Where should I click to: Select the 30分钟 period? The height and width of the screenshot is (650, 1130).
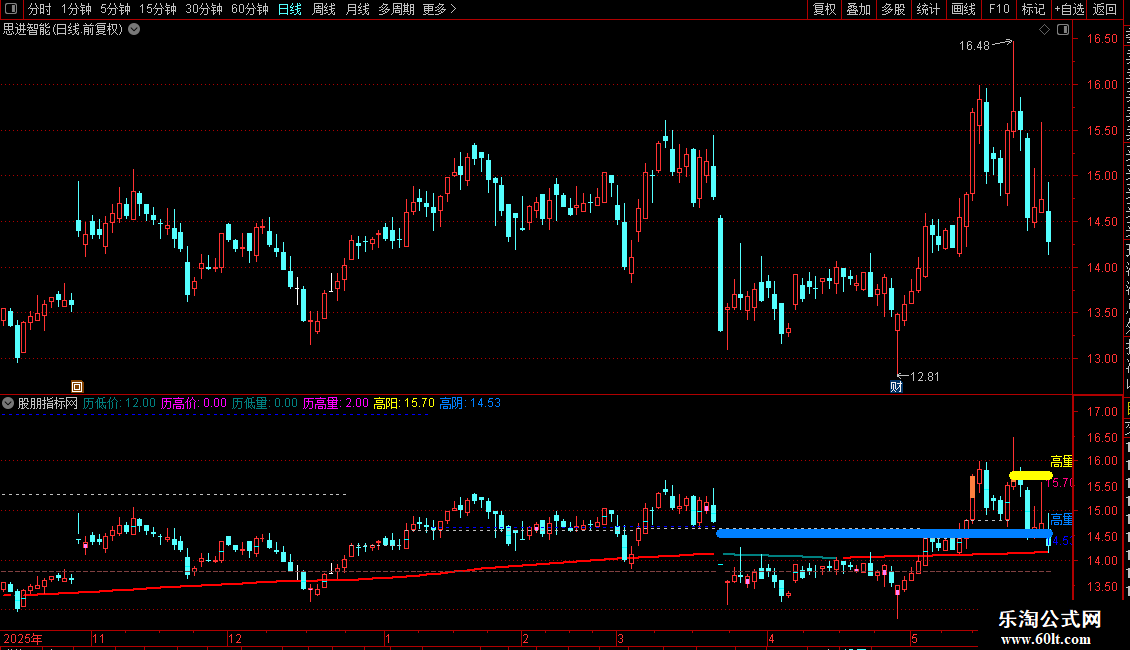click(x=204, y=9)
